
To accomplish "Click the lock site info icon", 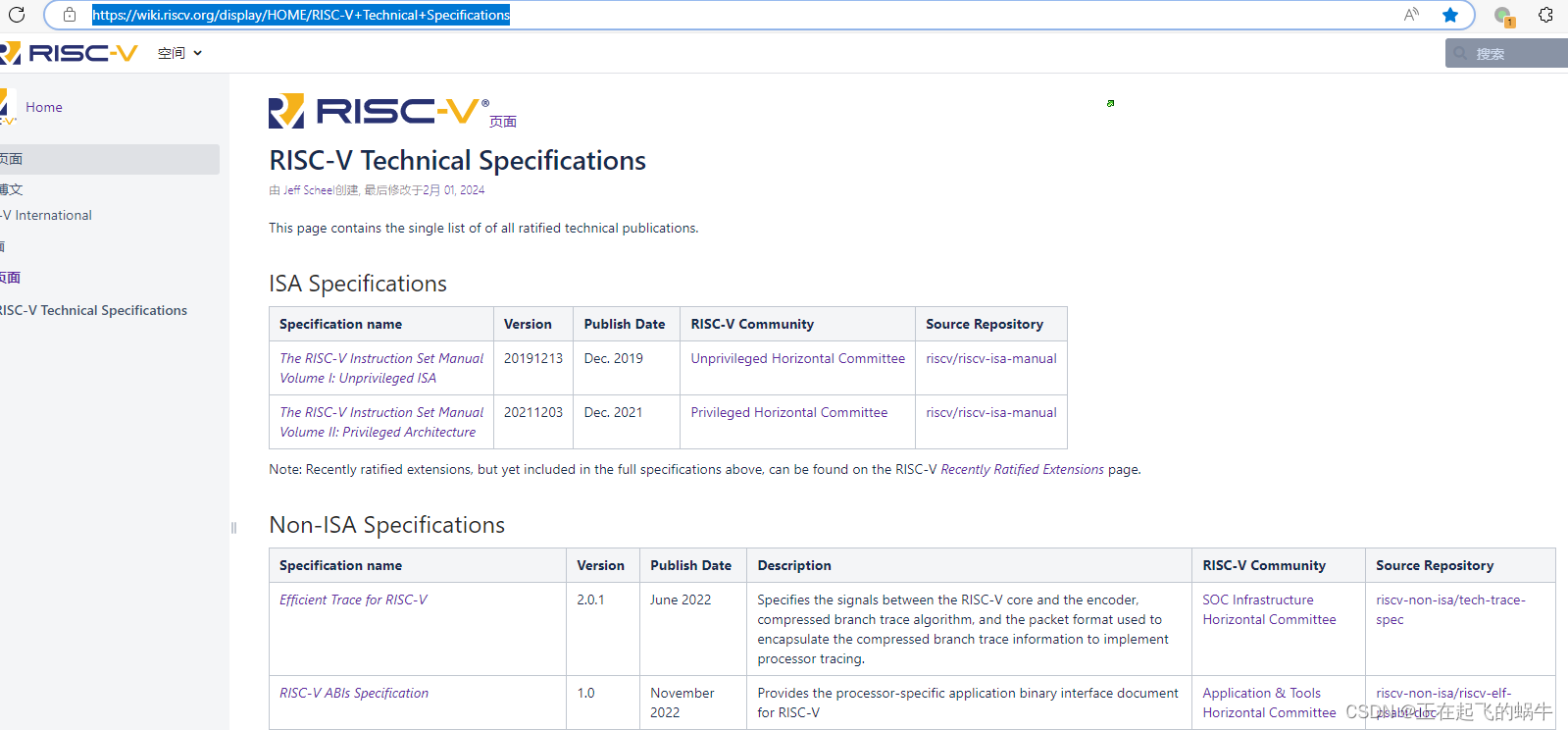I will (69, 15).
